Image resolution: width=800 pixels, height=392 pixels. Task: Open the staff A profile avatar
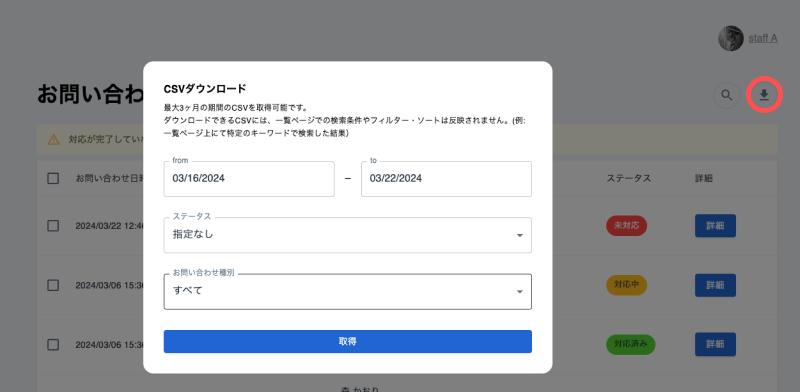731,38
